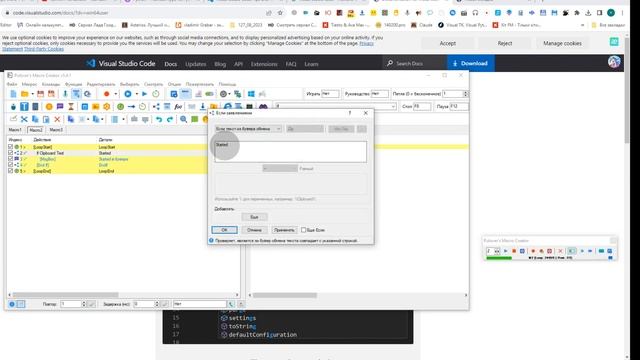Undo last edit in Macro Creator

point(159,119)
